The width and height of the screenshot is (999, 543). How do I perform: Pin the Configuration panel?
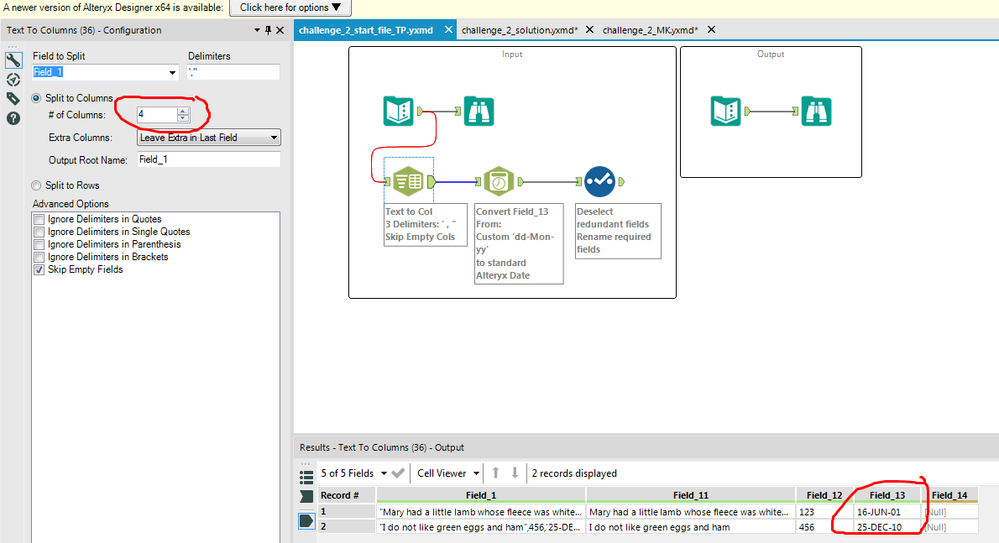point(268,30)
